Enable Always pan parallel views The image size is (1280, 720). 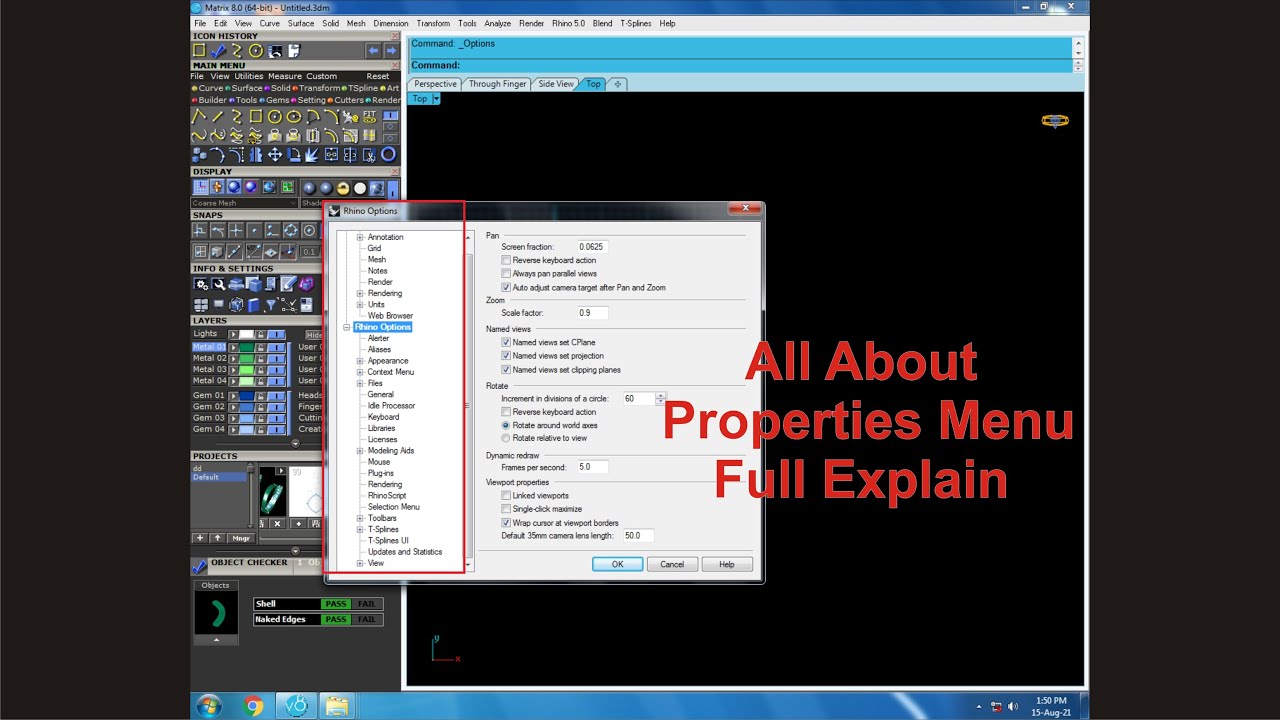pyautogui.click(x=506, y=274)
